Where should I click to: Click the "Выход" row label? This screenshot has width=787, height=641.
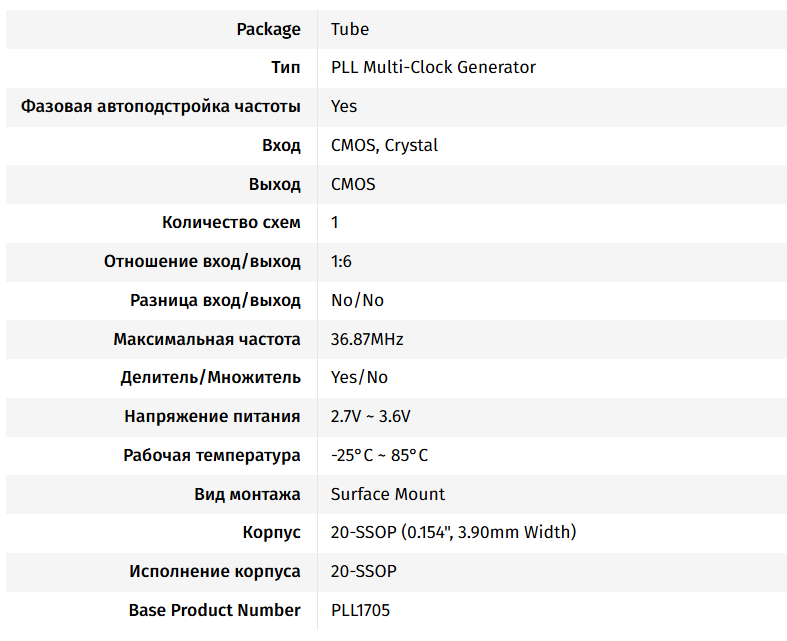point(275,184)
